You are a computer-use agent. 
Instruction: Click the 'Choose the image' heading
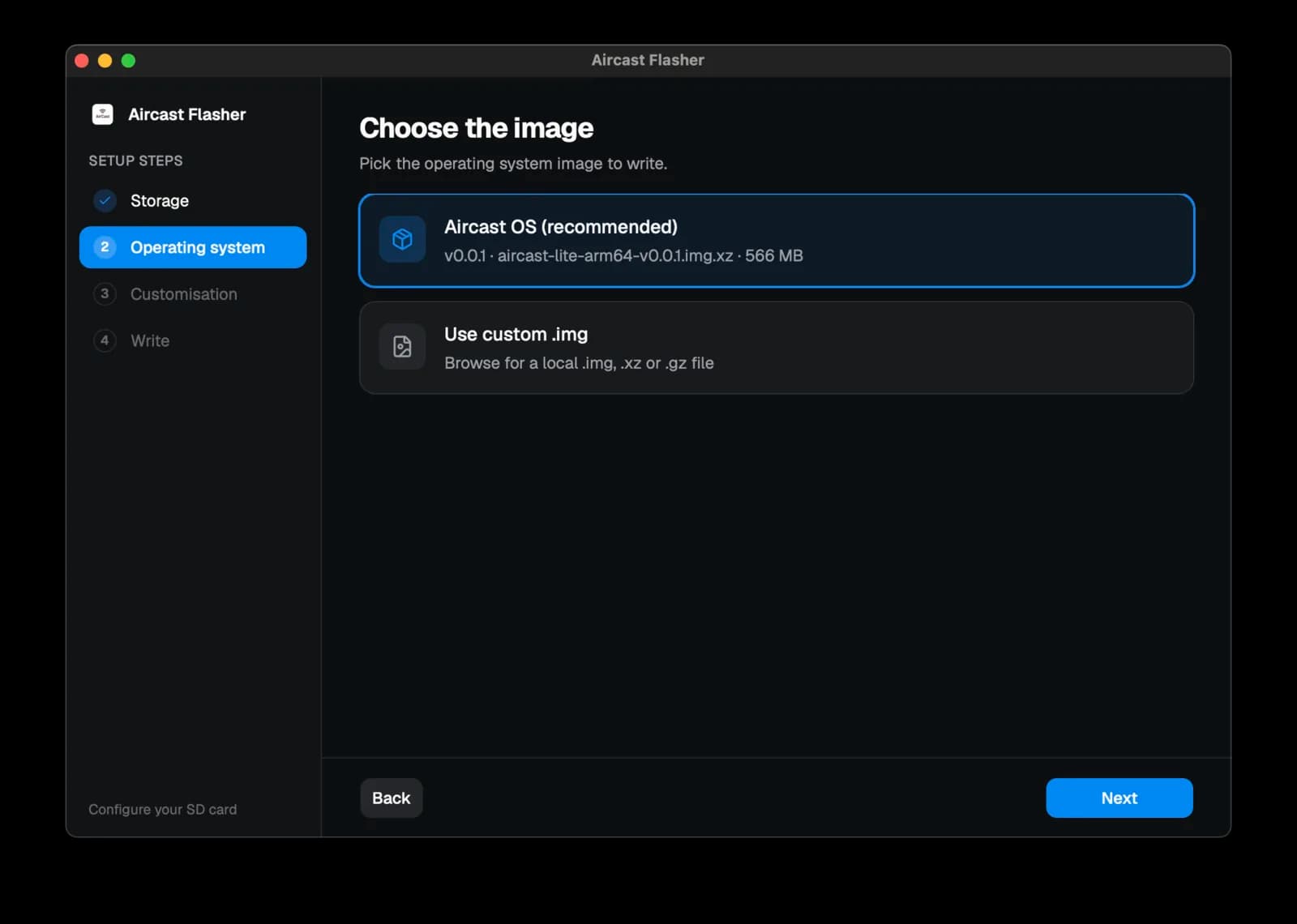tap(477, 128)
